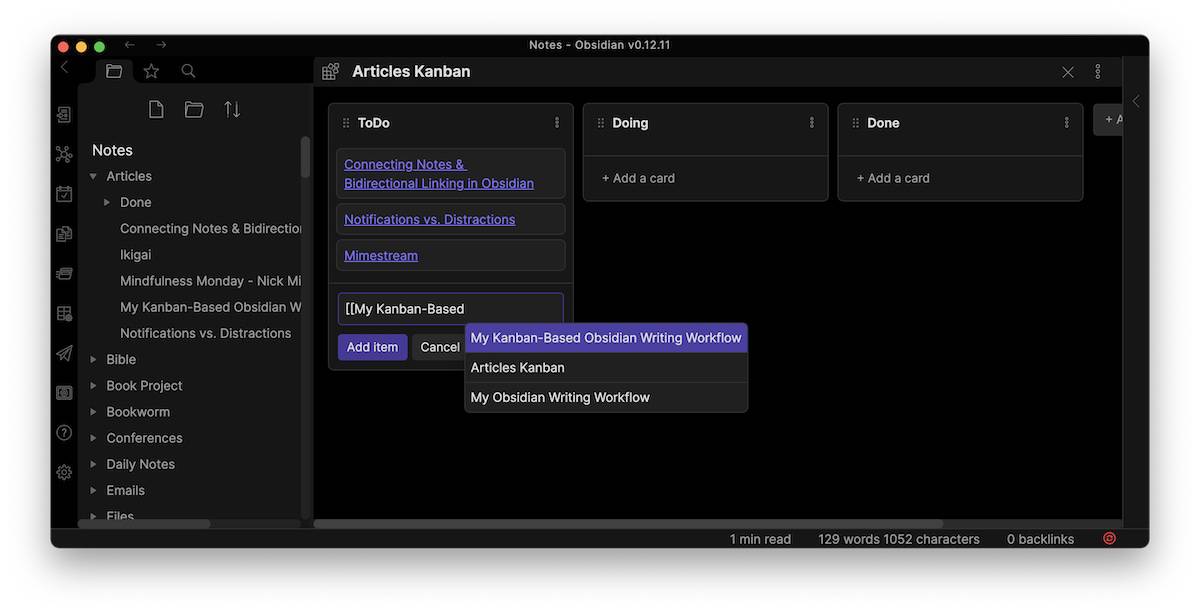
Task: Click the ToDo lane drag handle
Action: (346, 123)
